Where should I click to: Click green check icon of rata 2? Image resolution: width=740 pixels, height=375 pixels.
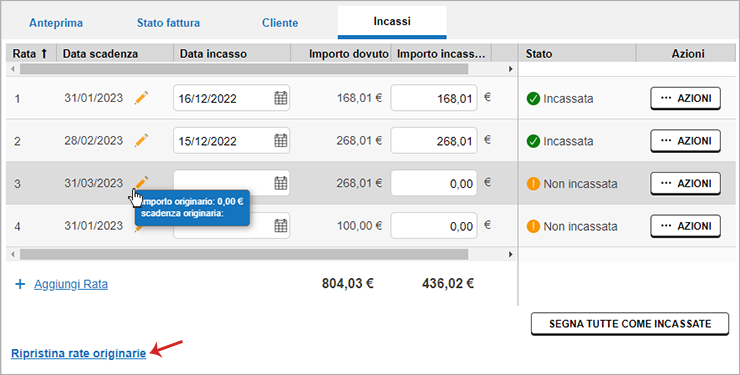tap(533, 141)
